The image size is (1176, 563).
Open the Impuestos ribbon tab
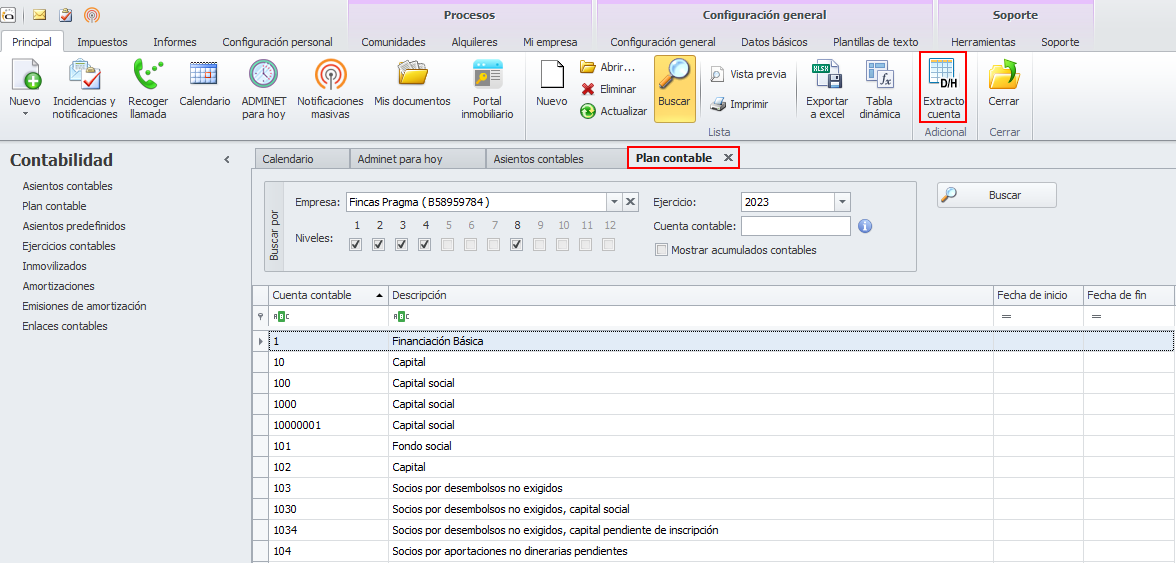pyautogui.click(x=102, y=42)
